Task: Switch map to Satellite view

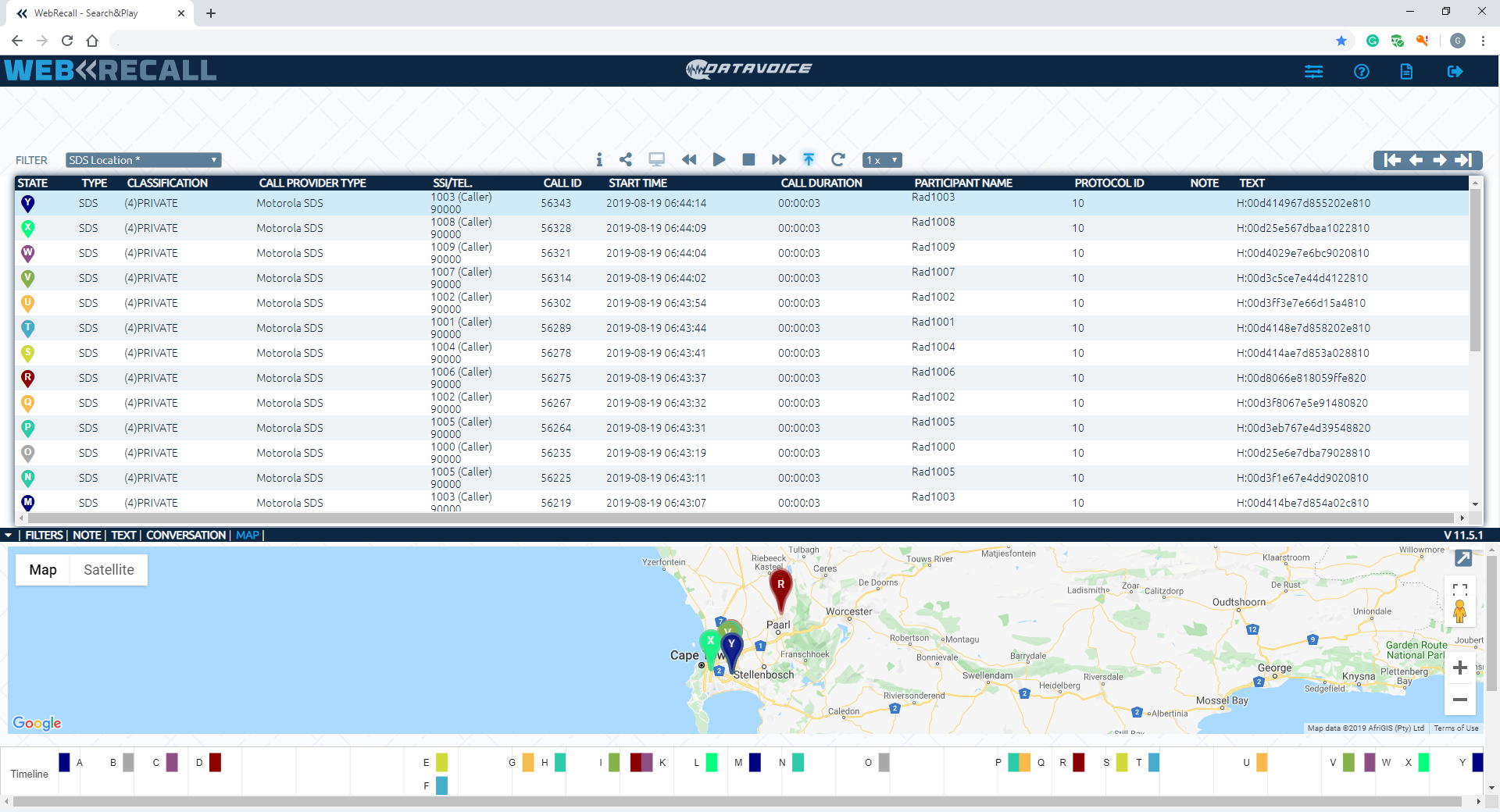Action: pos(109,570)
